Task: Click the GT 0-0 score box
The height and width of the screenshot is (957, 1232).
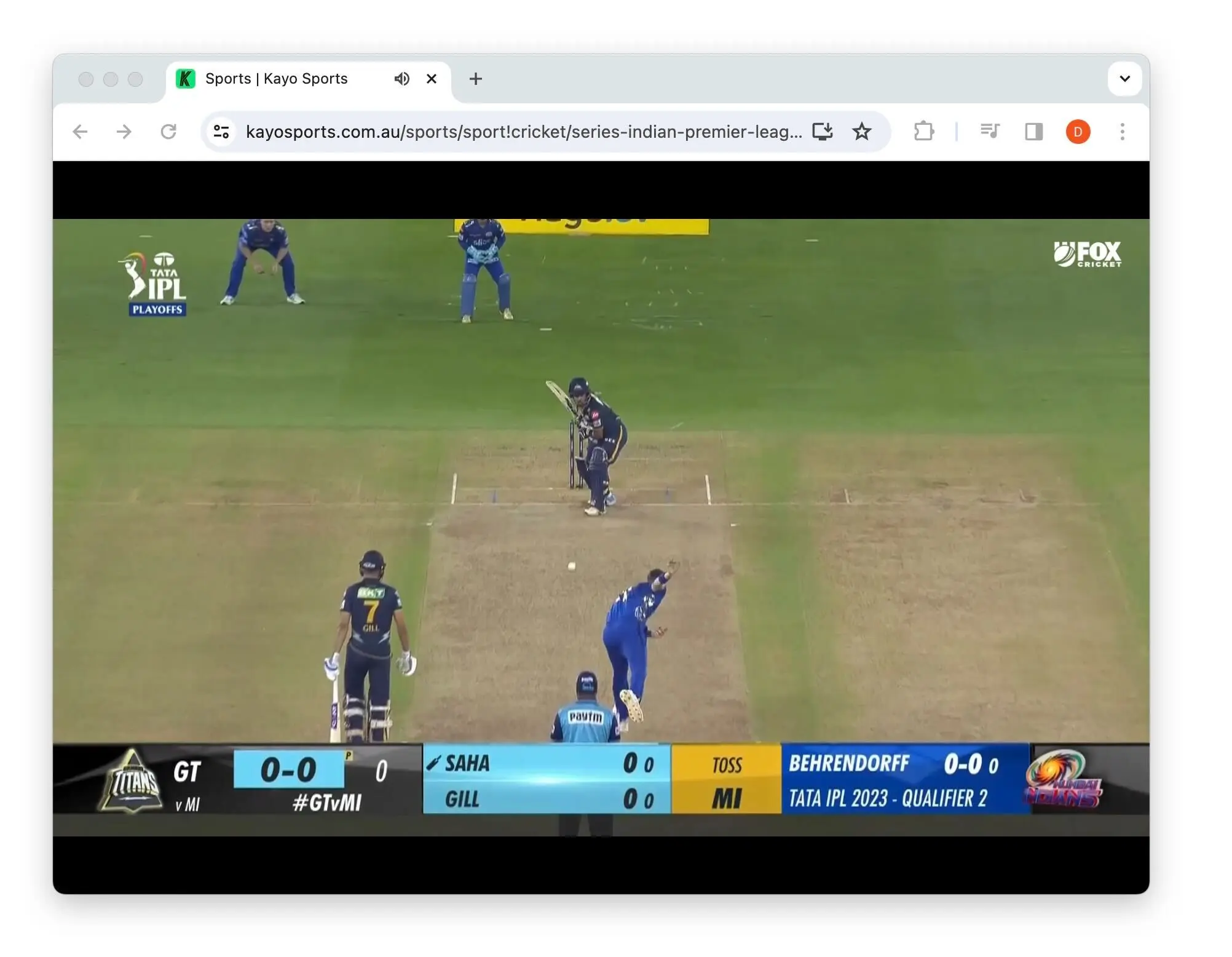Action: 288,769
